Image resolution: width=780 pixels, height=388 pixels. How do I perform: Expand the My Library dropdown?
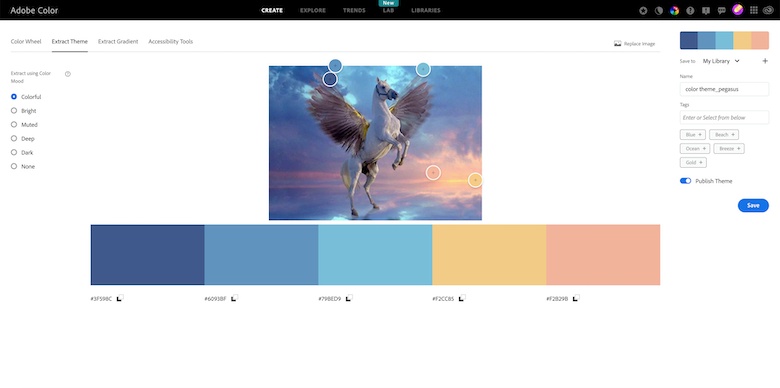[x=721, y=61]
